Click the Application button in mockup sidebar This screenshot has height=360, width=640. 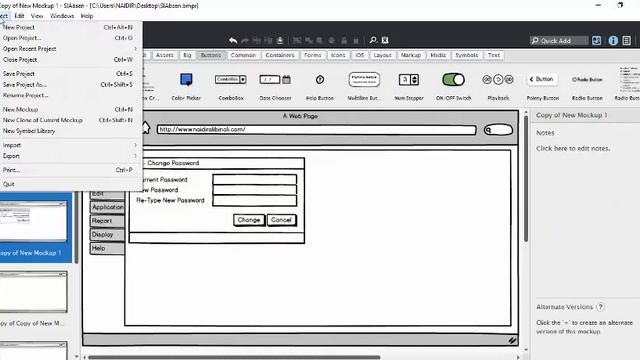(107, 207)
